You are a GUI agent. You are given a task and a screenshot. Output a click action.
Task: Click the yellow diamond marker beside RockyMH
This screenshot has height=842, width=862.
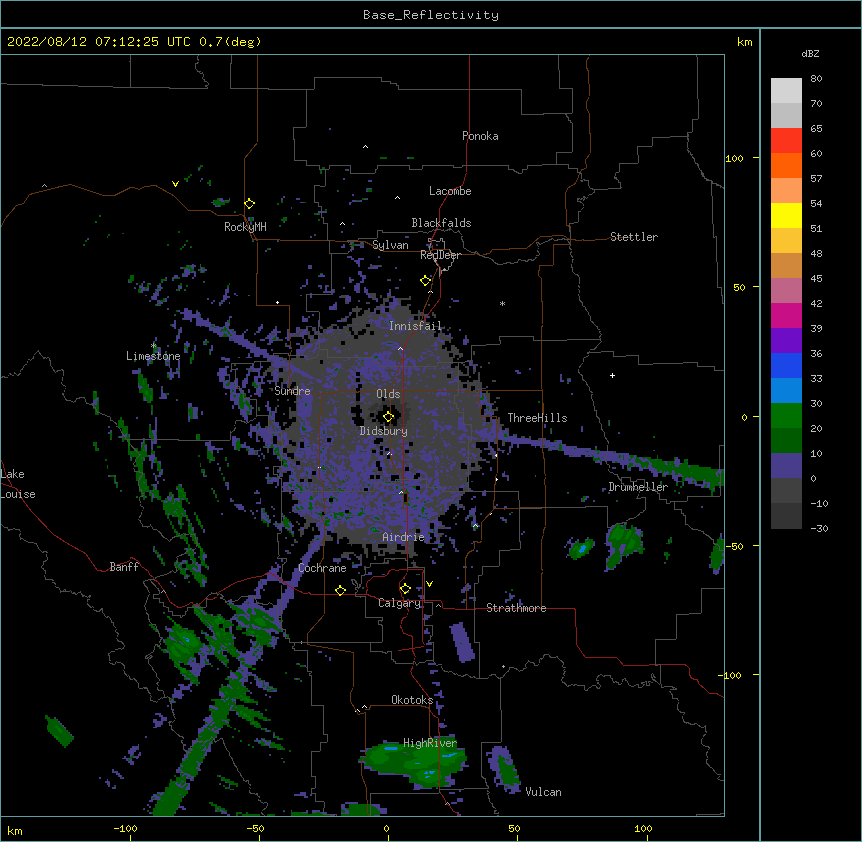[249, 204]
